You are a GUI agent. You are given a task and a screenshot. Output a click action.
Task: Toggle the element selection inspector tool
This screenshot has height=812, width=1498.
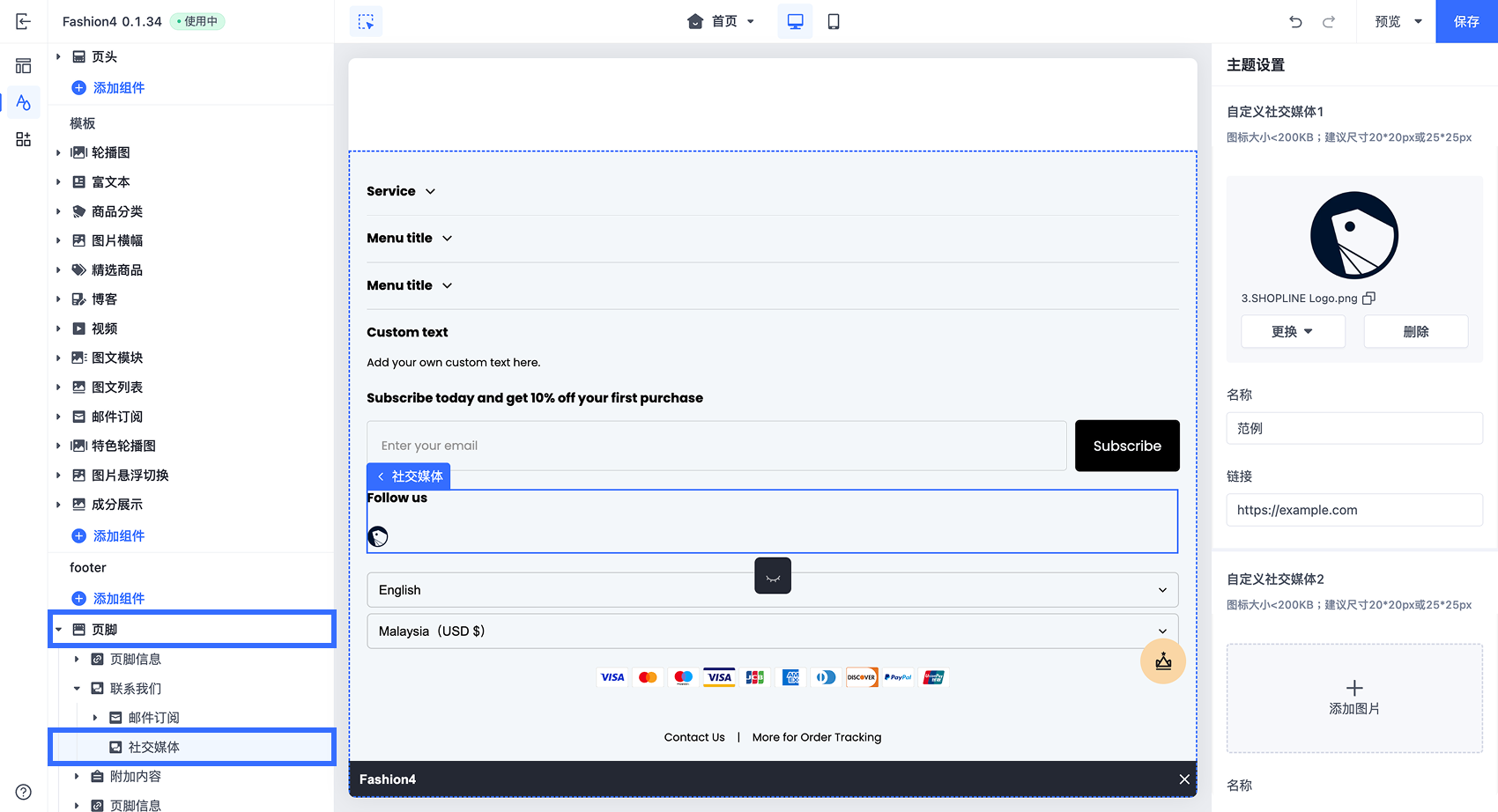pyautogui.click(x=366, y=21)
